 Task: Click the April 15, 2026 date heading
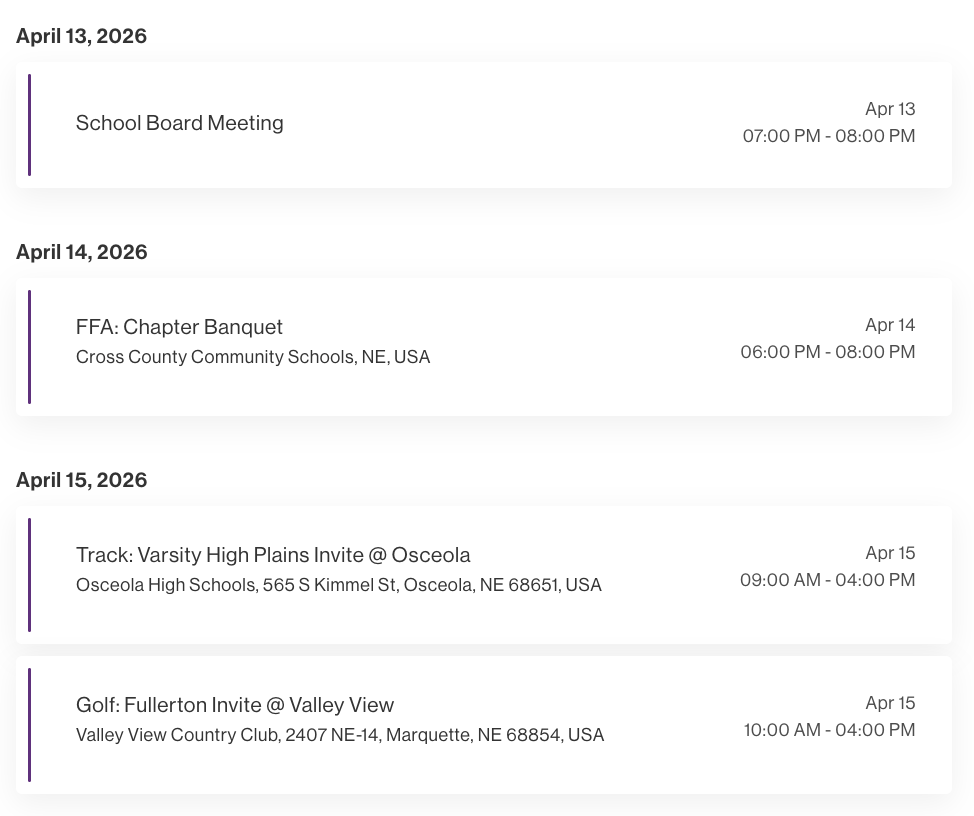pyautogui.click(x=81, y=480)
